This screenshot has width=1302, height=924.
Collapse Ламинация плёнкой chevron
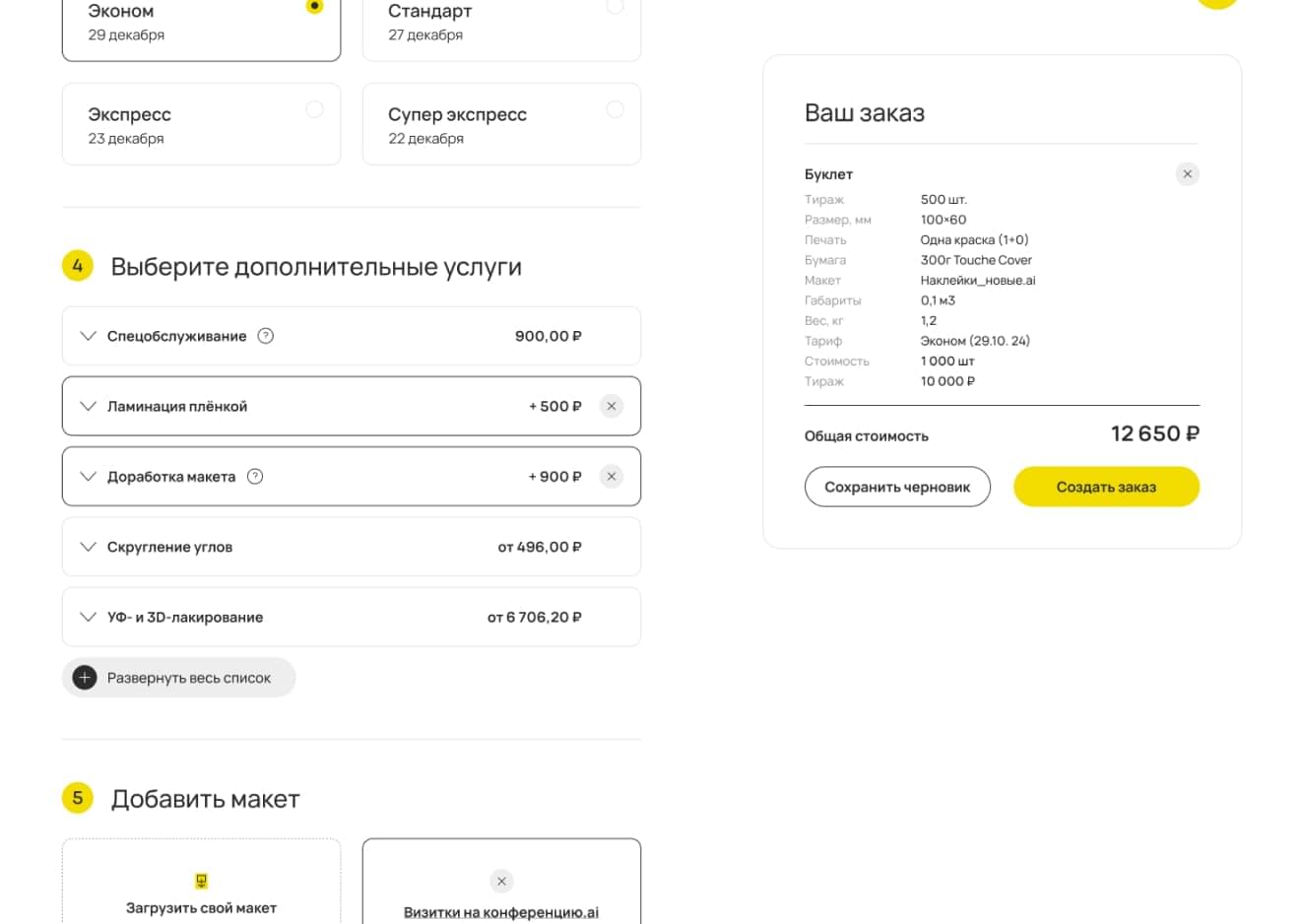tap(88, 406)
